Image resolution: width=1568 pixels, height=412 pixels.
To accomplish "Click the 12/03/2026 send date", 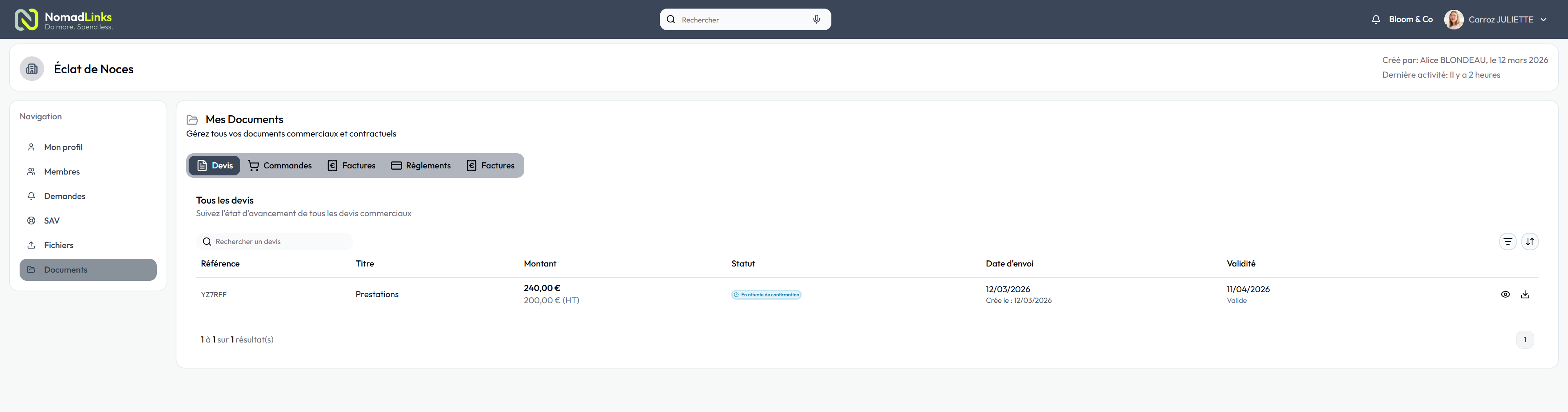I will click(x=1007, y=289).
